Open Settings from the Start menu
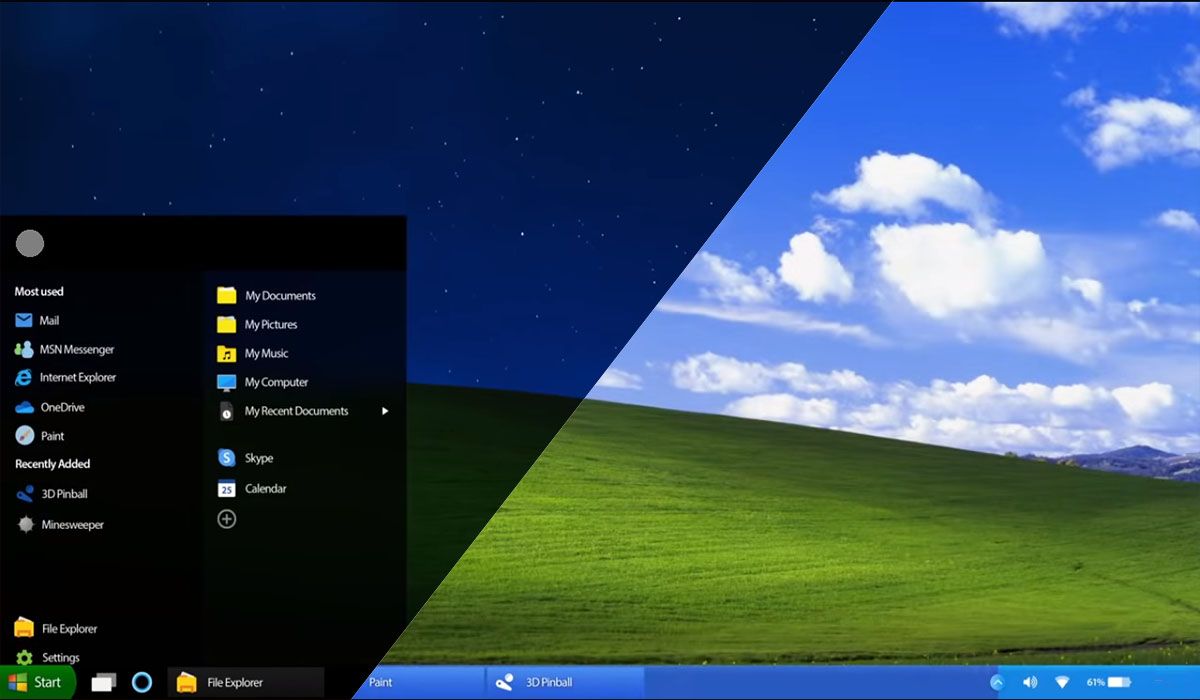 pos(47,658)
